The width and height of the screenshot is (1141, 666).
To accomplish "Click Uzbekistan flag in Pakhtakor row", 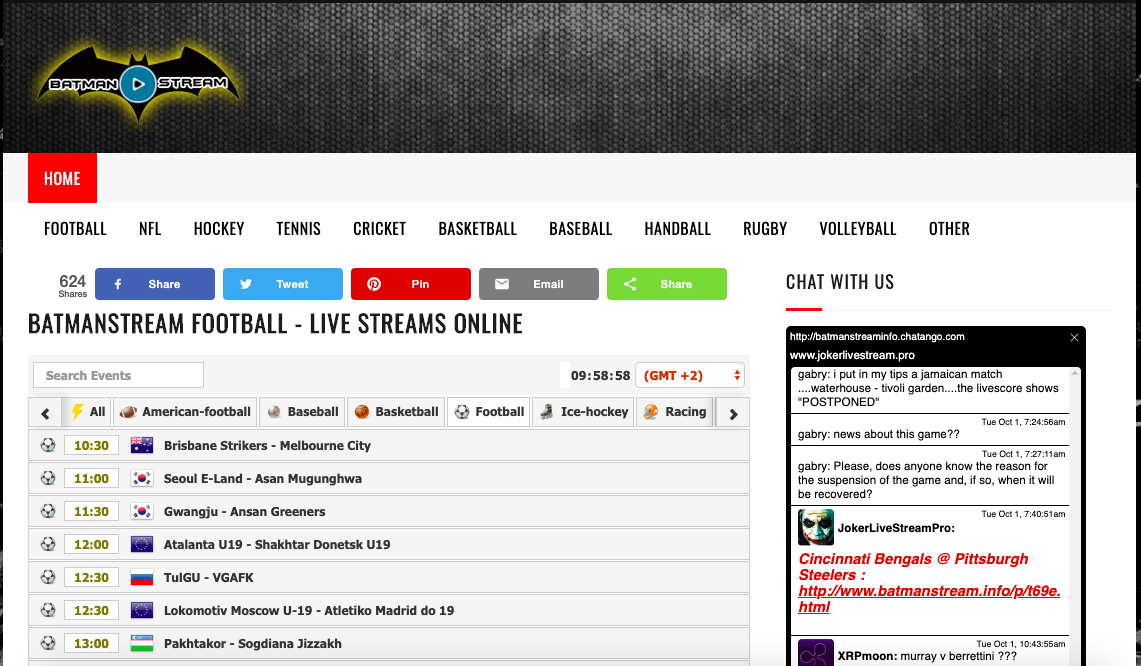I will click(x=142, y=643).
